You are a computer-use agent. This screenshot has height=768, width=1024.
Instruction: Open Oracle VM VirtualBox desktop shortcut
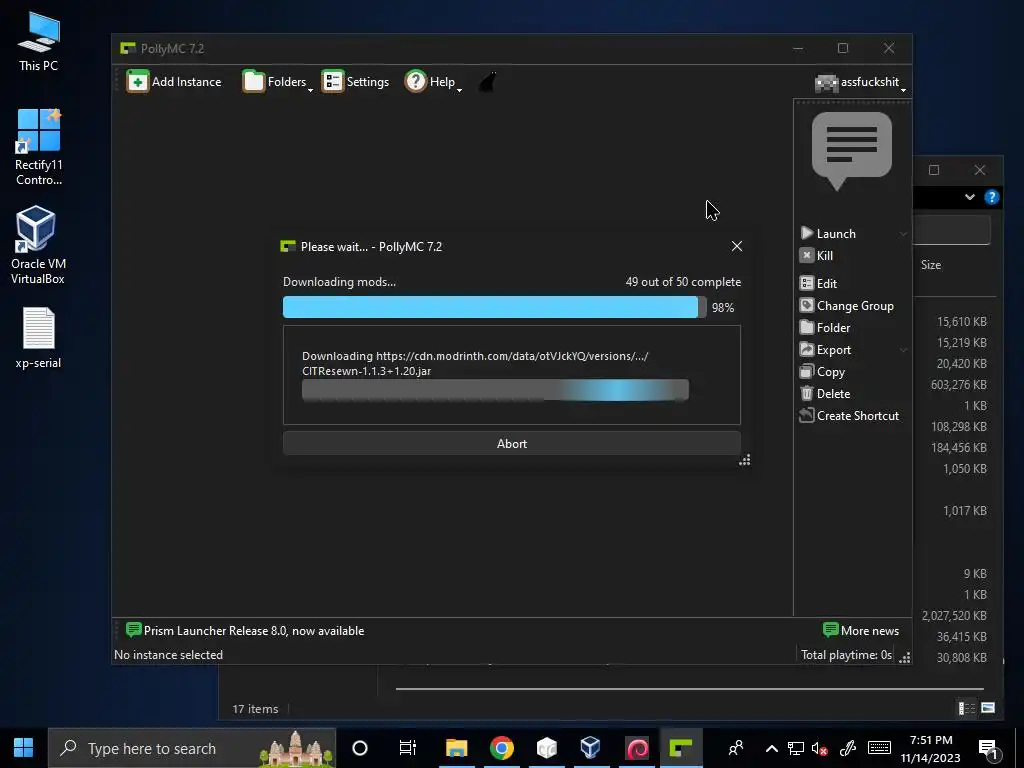click(x=39, y=245)
